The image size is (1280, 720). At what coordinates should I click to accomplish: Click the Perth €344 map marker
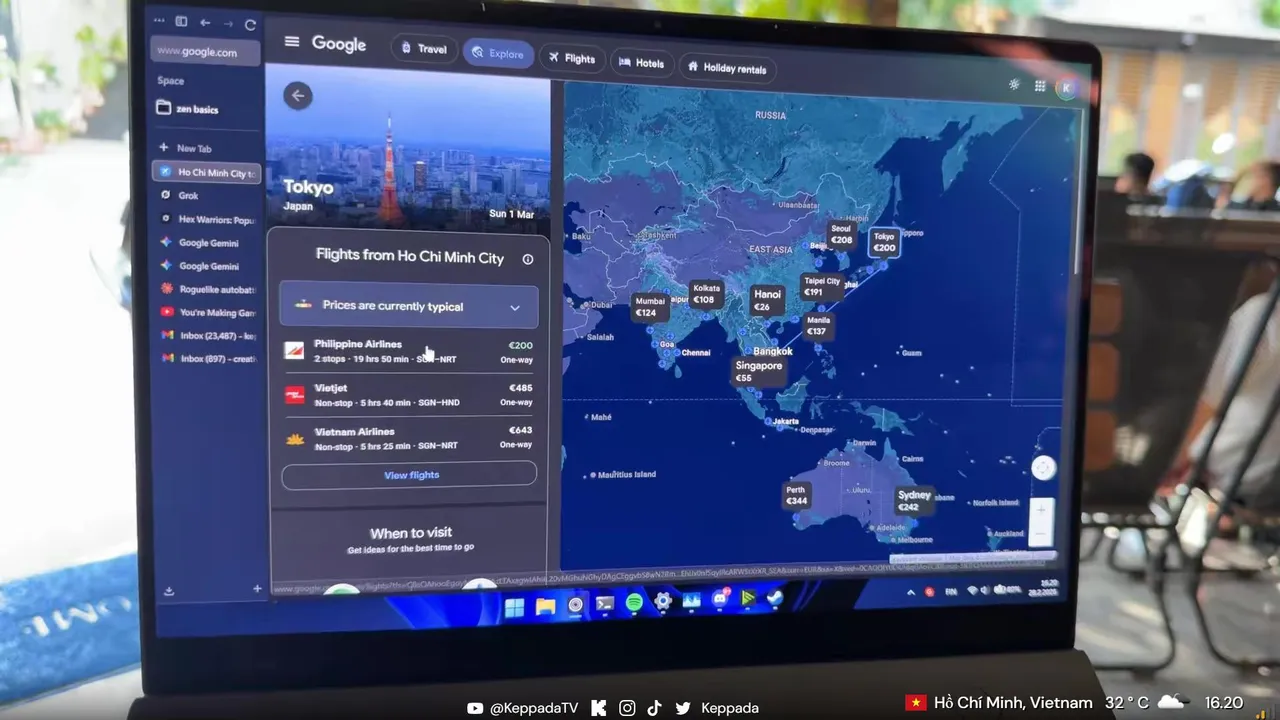pos(796,496)
